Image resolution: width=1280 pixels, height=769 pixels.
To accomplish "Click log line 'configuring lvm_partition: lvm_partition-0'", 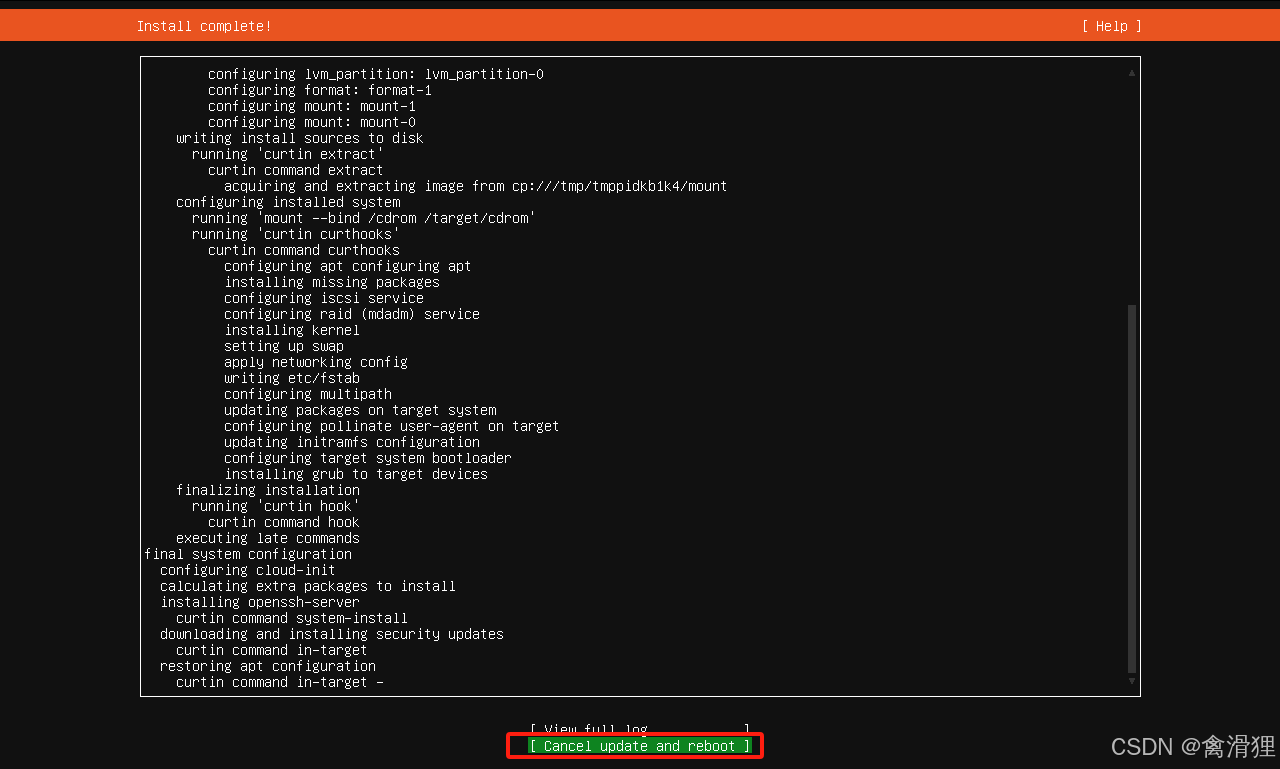I will pos(376,74).
